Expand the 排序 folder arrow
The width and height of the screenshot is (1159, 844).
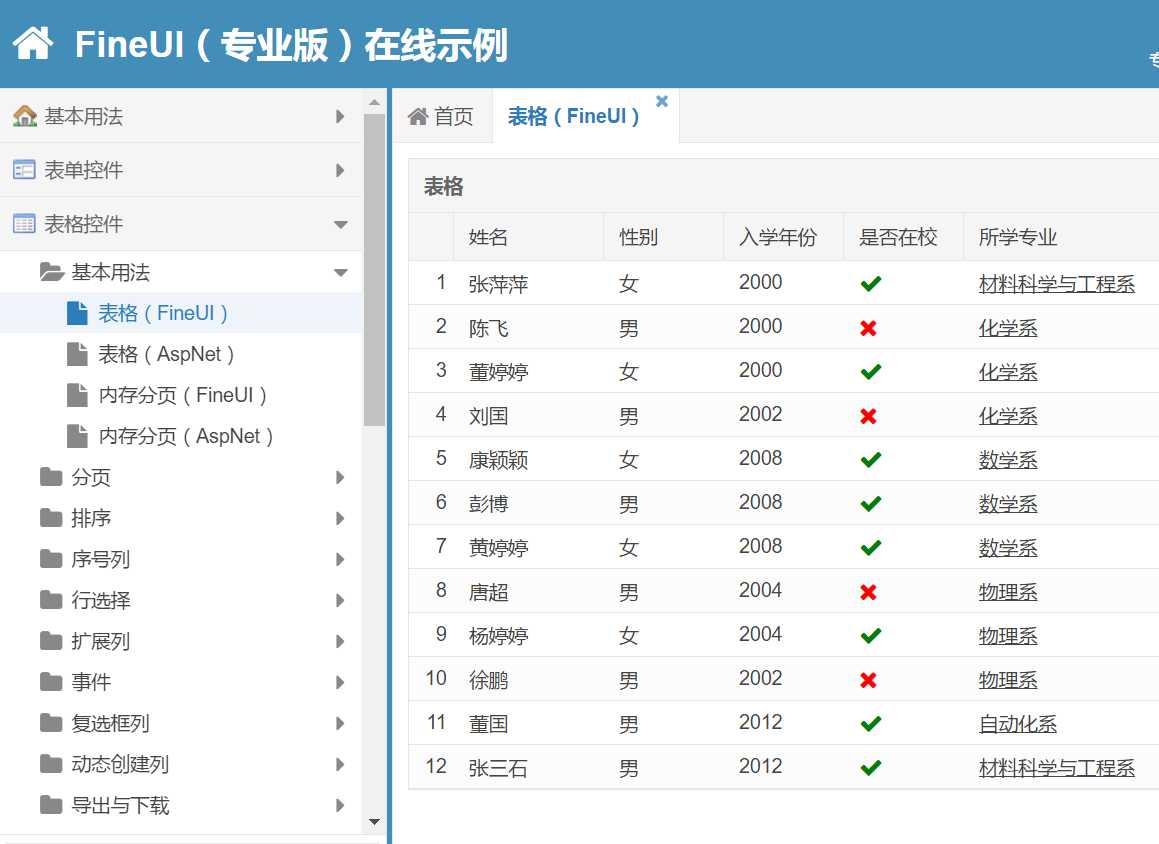point(340,518)
